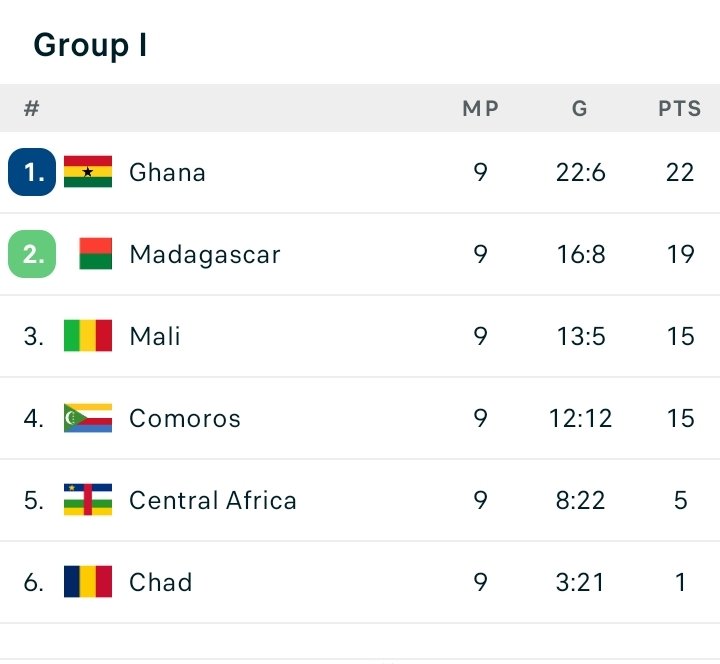This screenshot has height=664, width=720.
Task: Click the PTS column header
Action: point(680,109)
